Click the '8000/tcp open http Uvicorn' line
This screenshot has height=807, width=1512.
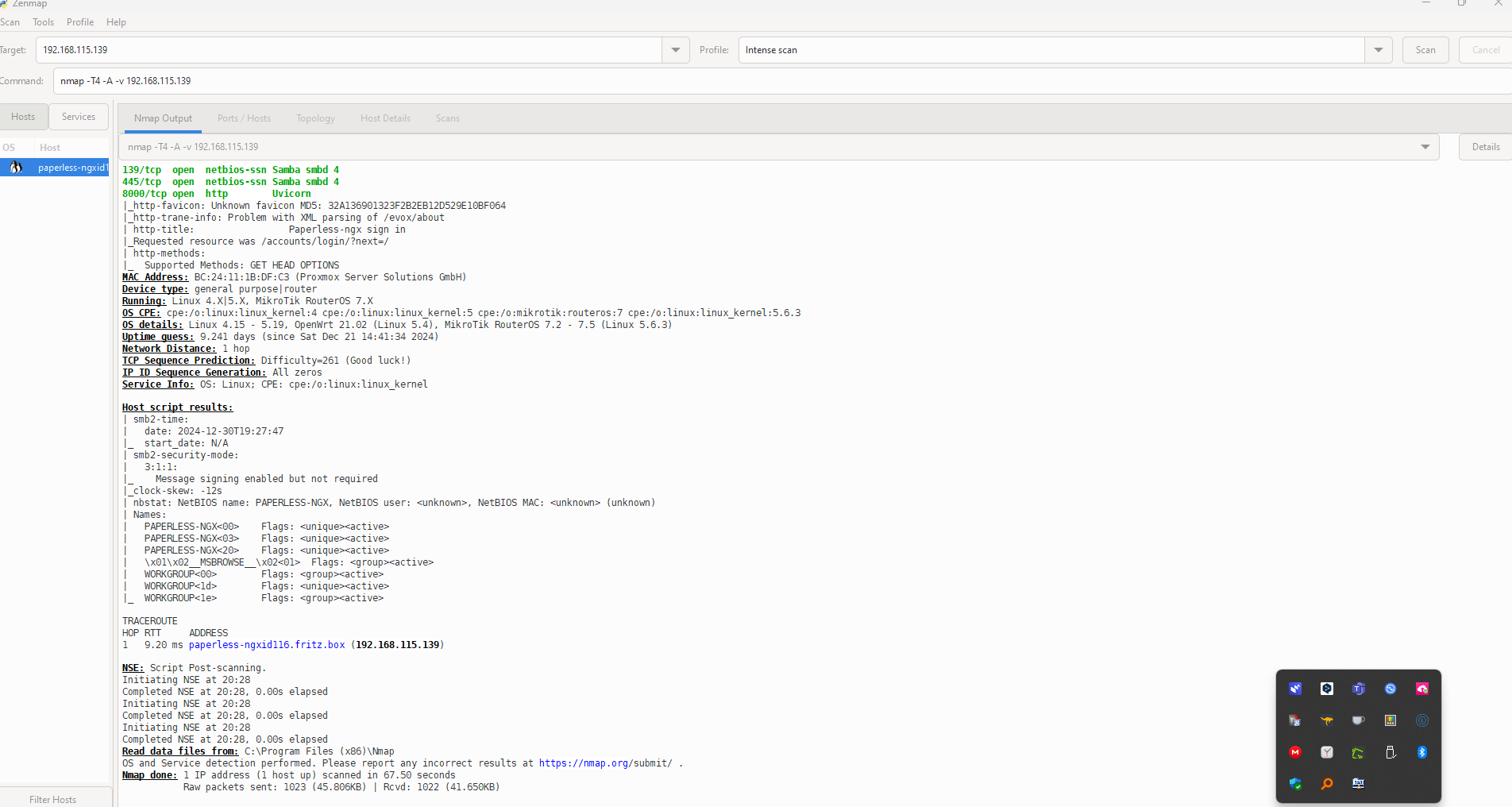click(x=217, y=194)
